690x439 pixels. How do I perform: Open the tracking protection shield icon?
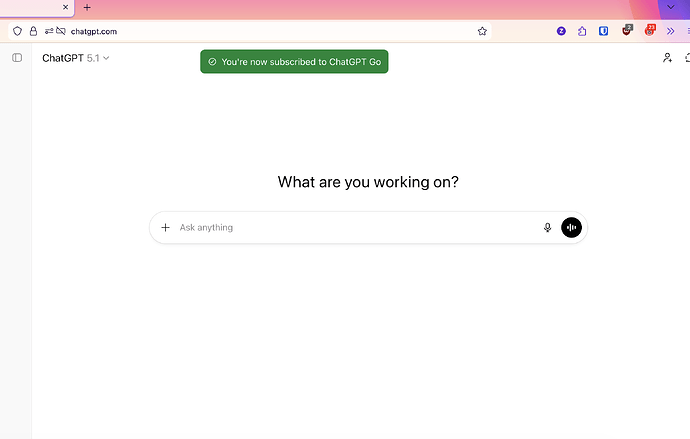pos(17,31)
